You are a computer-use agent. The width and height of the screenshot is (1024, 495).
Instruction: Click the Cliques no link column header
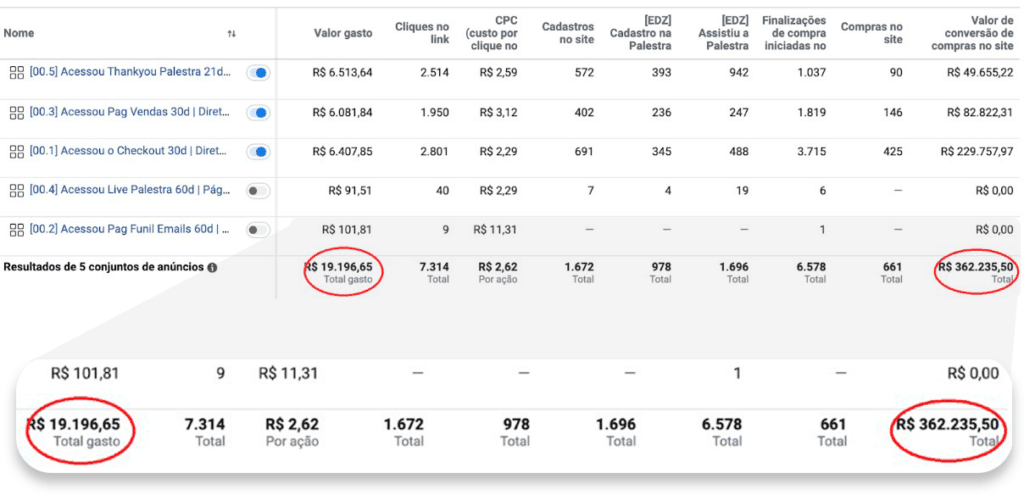(x=425, y=33)
